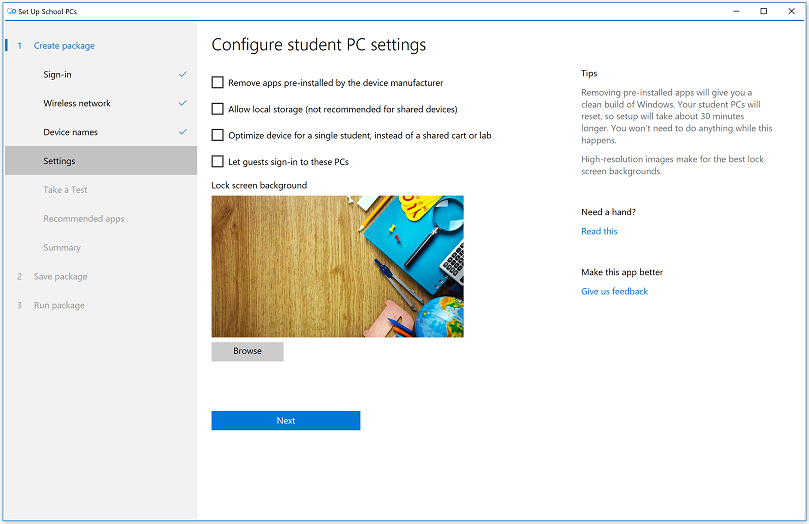This screenshot has width=809, height=524.
Task: Click the Give us feedback link
Action: click(614, 292)
